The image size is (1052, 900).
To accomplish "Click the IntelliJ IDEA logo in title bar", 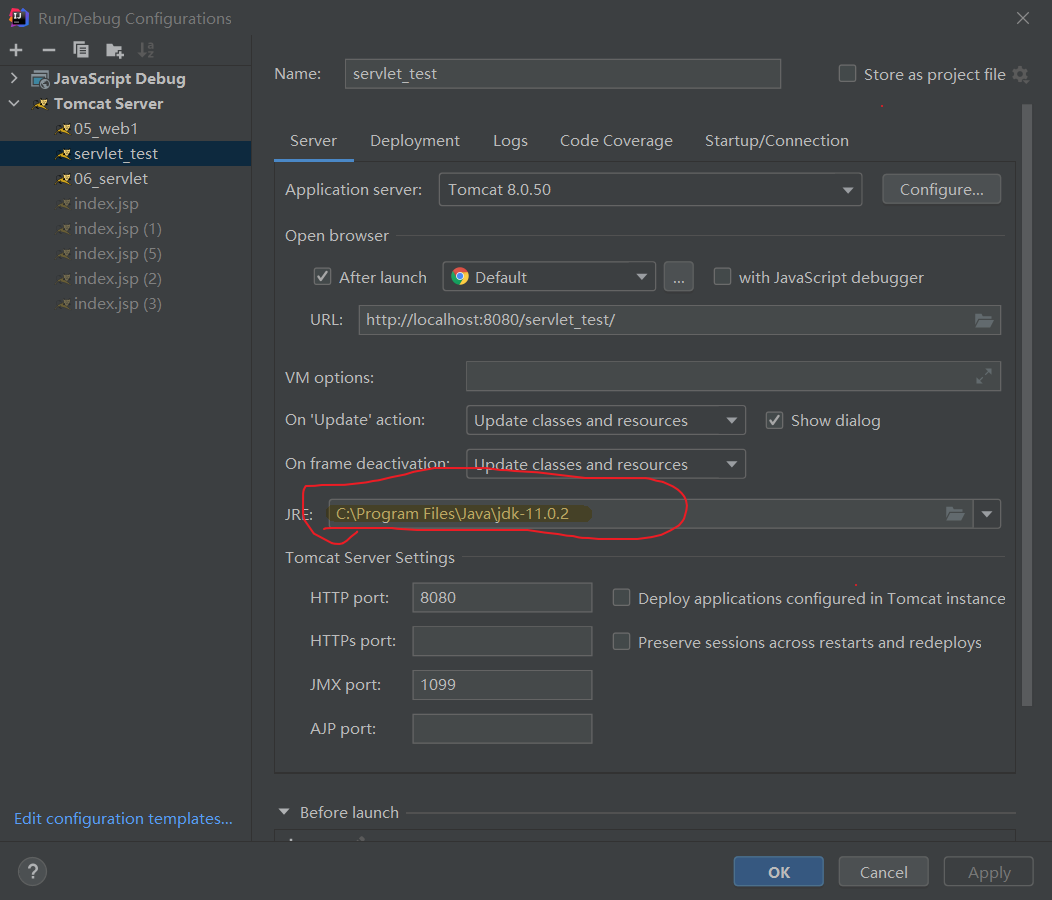I will point(19,17).
